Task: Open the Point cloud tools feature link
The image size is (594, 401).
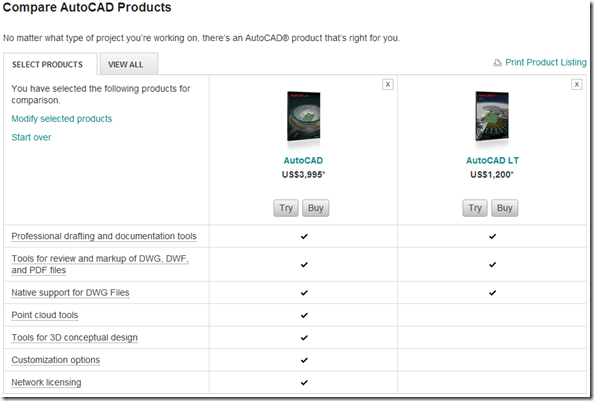Action: click(x=45, y=315)
